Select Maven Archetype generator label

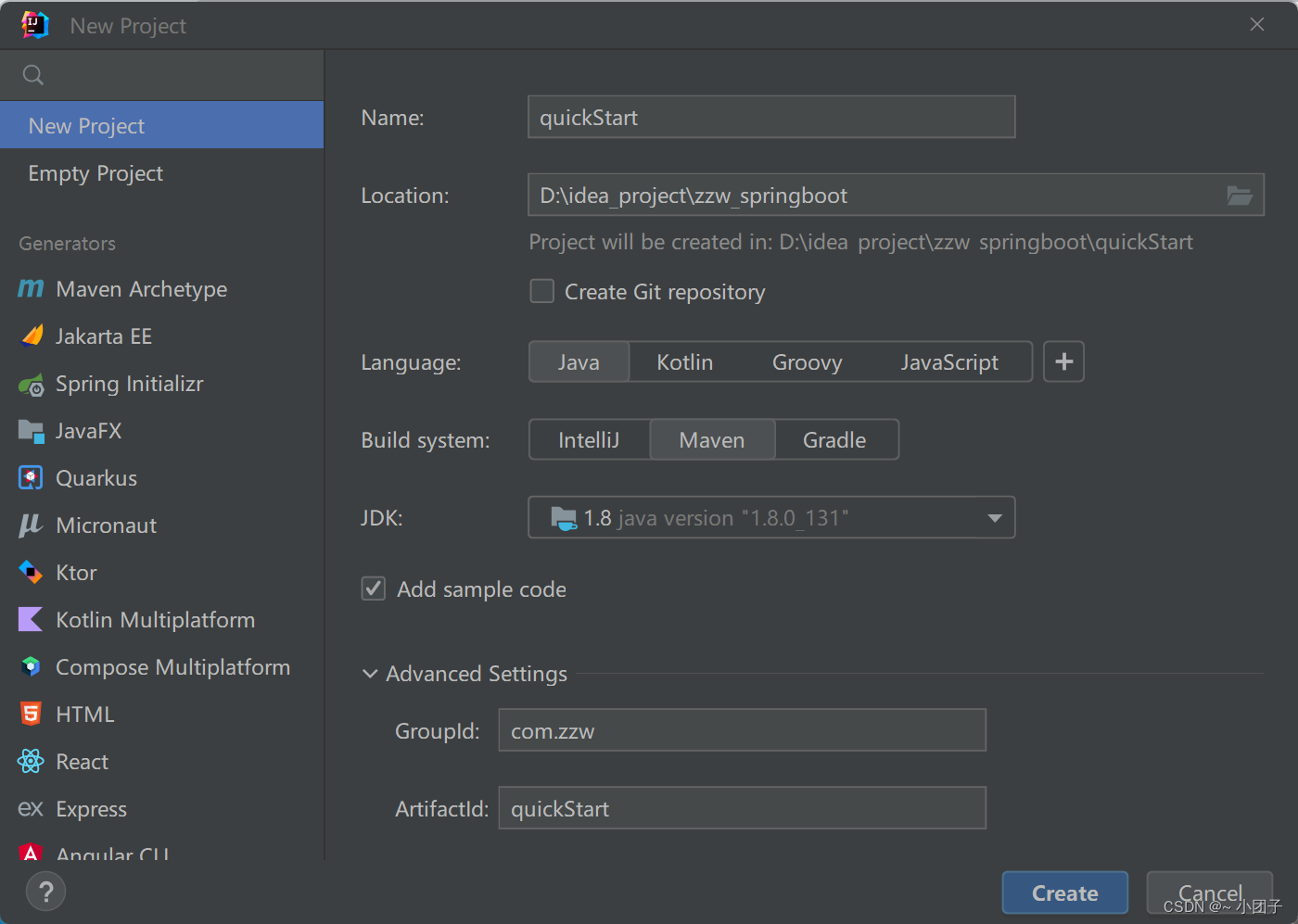pos(142,289)
